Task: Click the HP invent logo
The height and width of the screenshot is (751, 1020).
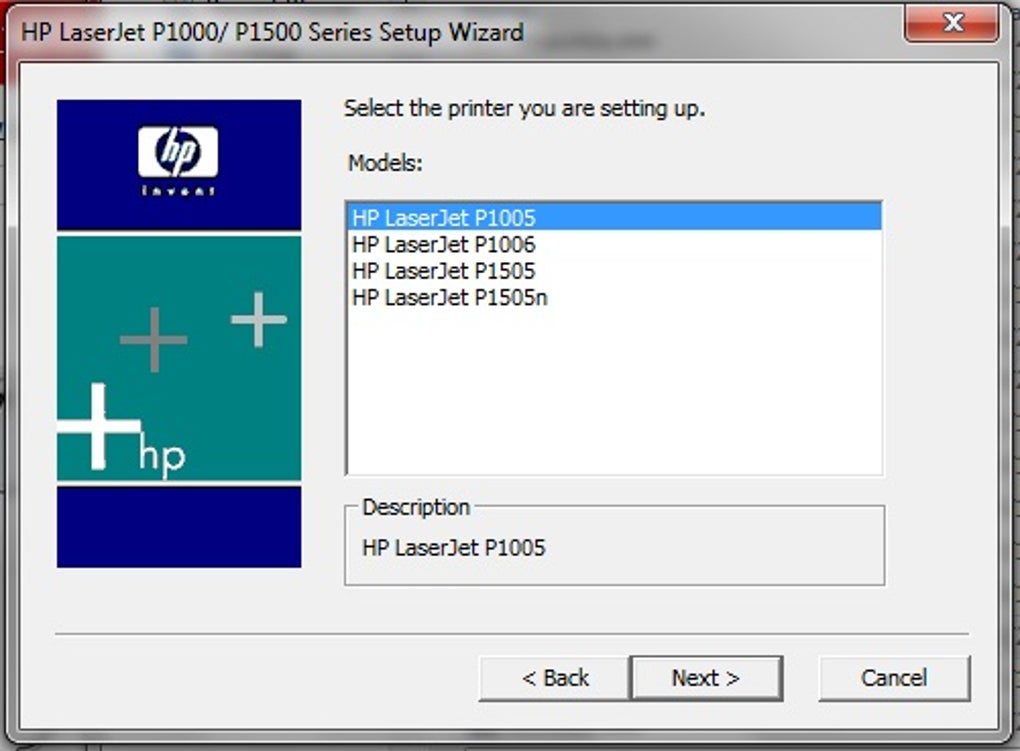Action: [x=178, y=158]
